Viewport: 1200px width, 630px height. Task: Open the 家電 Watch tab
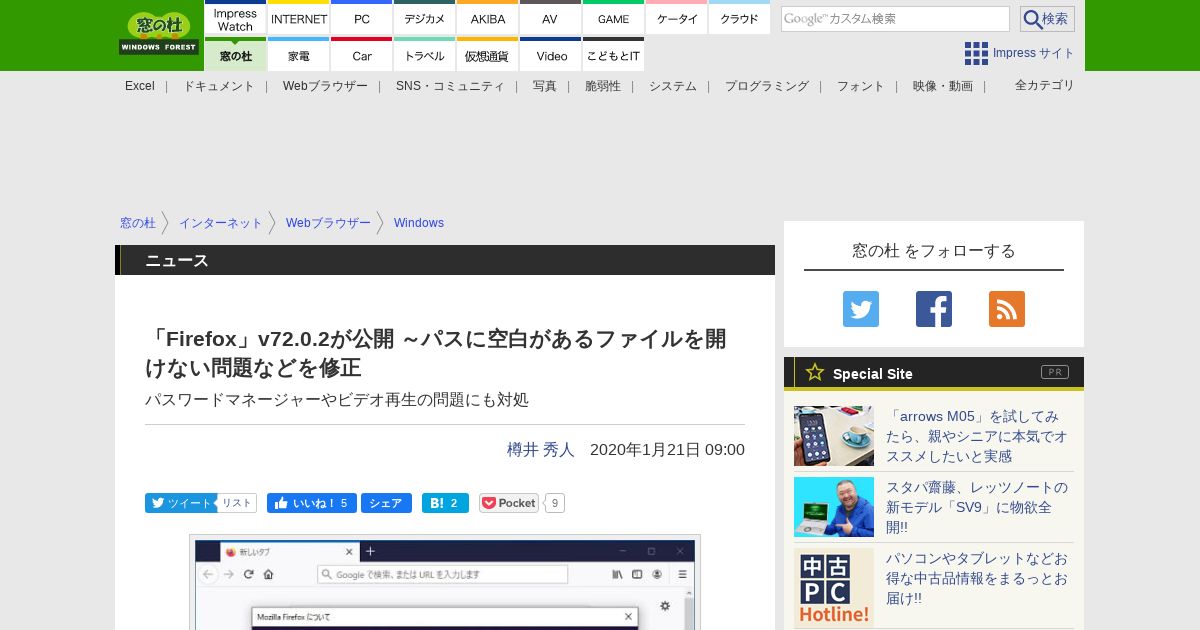[x=299, y=55]
